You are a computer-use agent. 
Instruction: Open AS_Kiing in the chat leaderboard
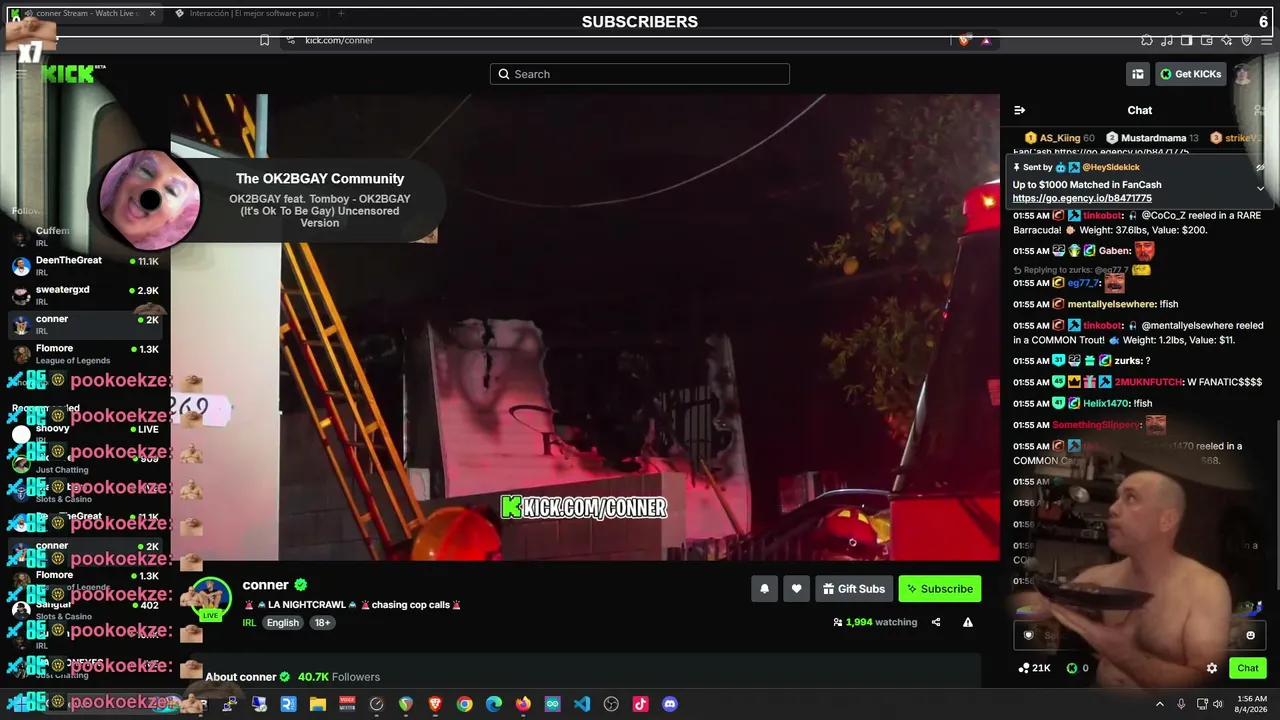pos(1059,138)
